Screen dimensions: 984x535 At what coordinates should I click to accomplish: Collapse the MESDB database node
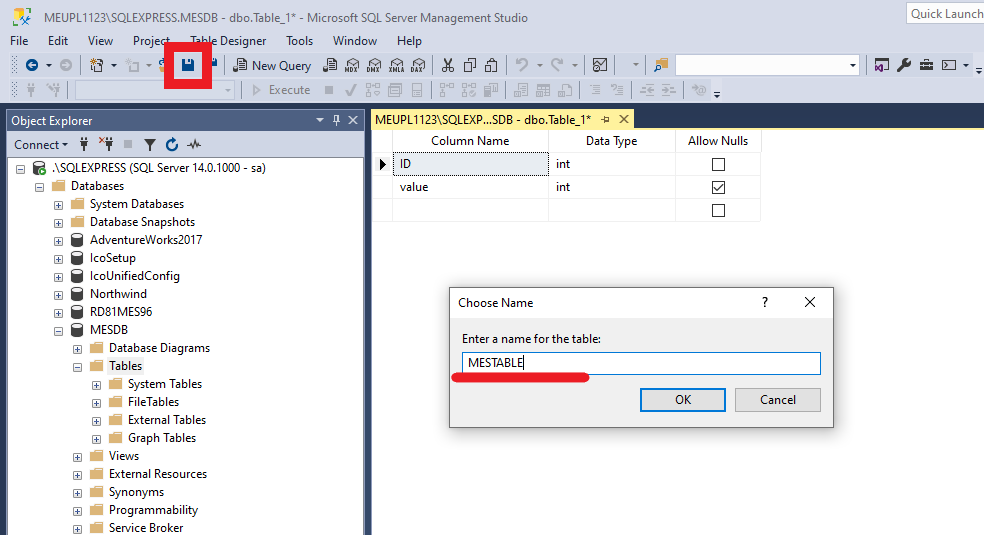58,331
